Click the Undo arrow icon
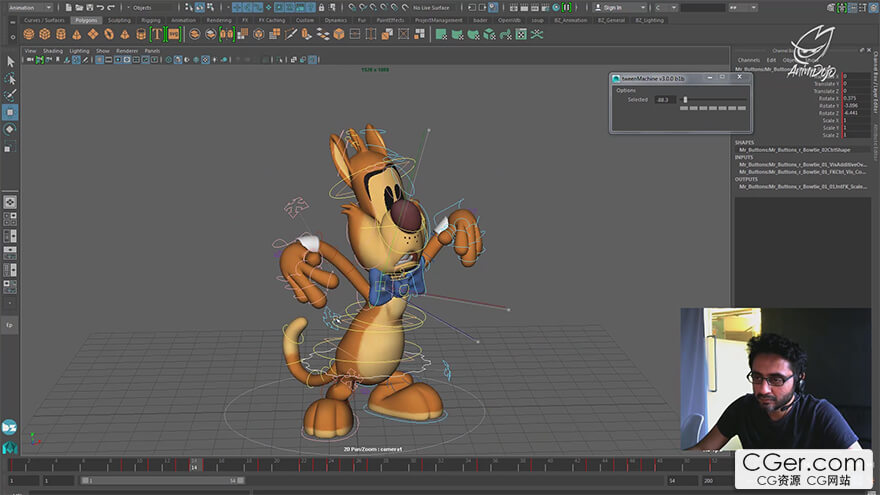 [99, 7]
